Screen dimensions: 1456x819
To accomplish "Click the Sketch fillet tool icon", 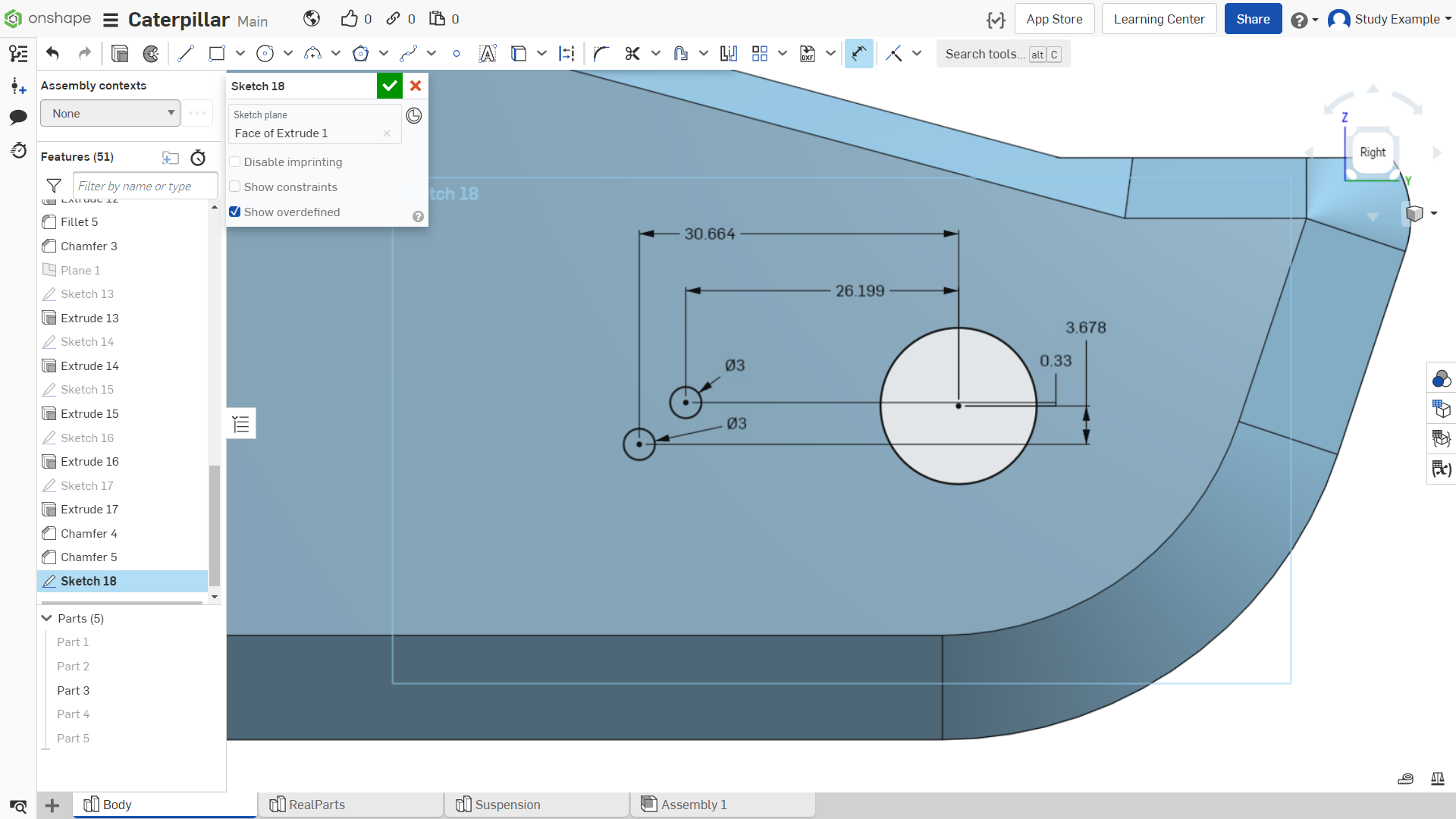I will pos(601,54).
